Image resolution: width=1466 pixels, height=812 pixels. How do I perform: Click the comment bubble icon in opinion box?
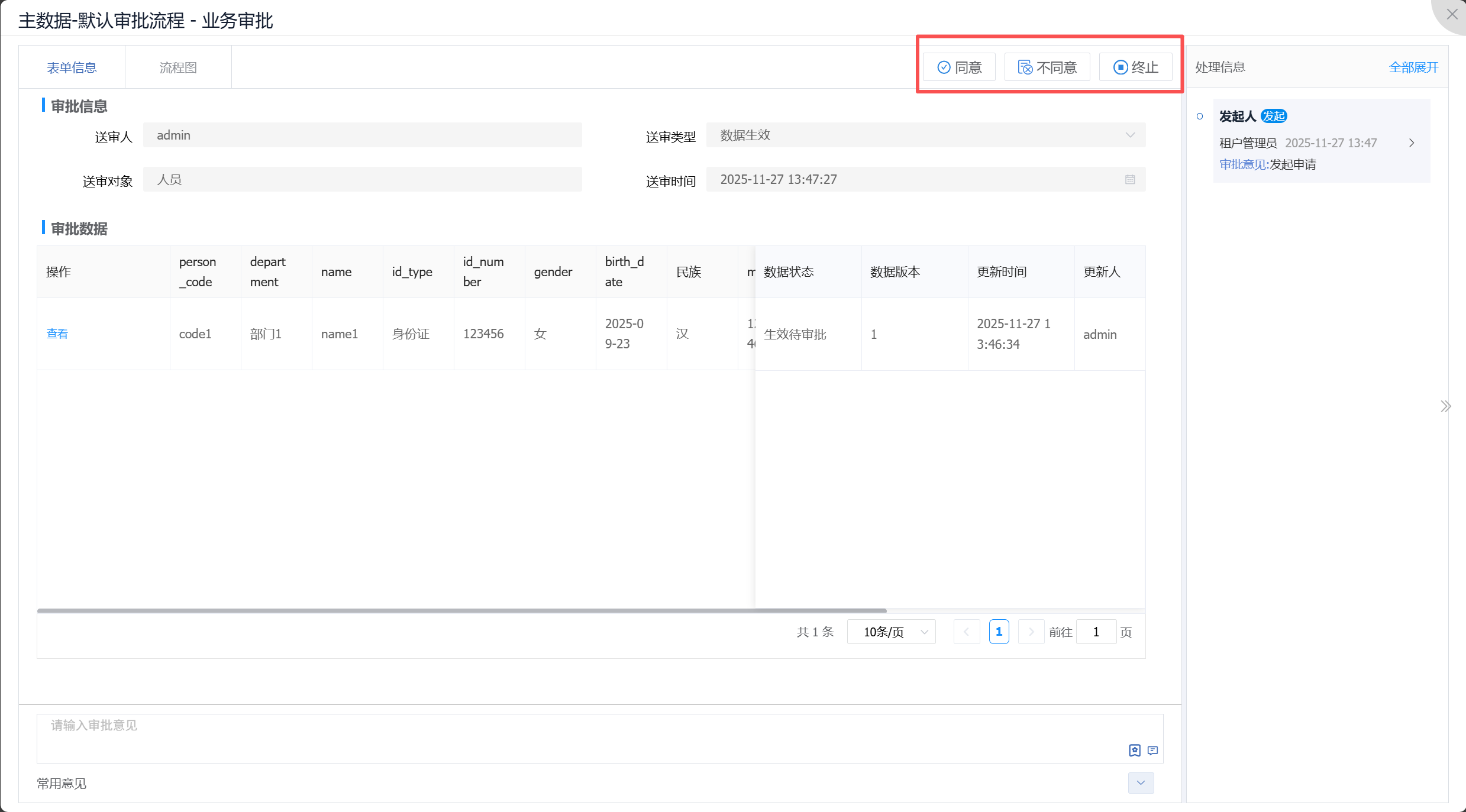[x=1152, y=750]
